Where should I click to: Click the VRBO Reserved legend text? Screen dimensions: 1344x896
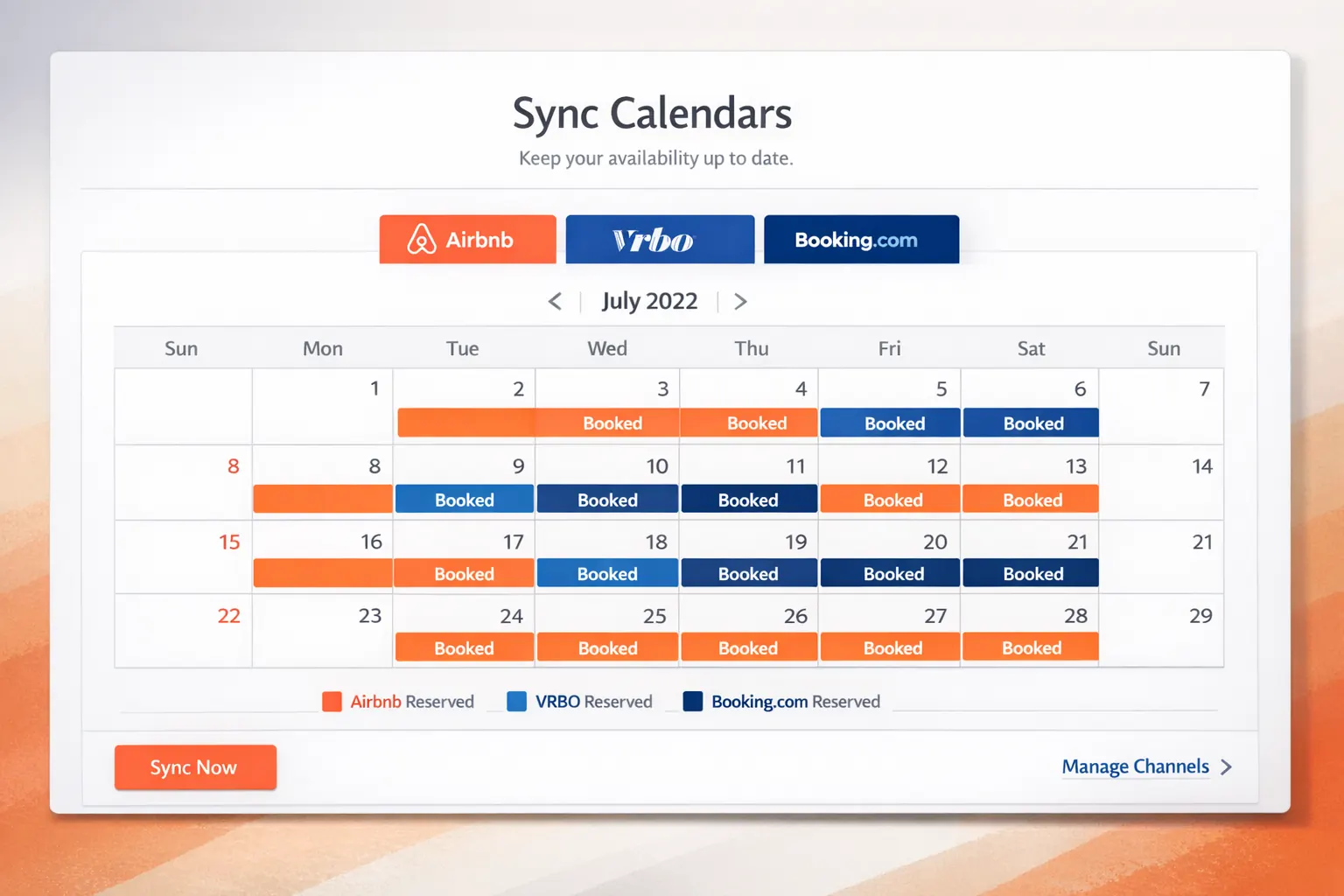coord(594,702)
